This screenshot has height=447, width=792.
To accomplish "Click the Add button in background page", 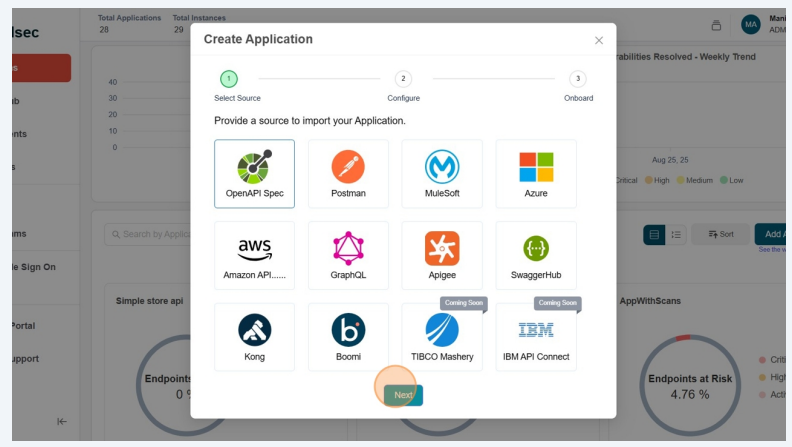I will (771, 234).
